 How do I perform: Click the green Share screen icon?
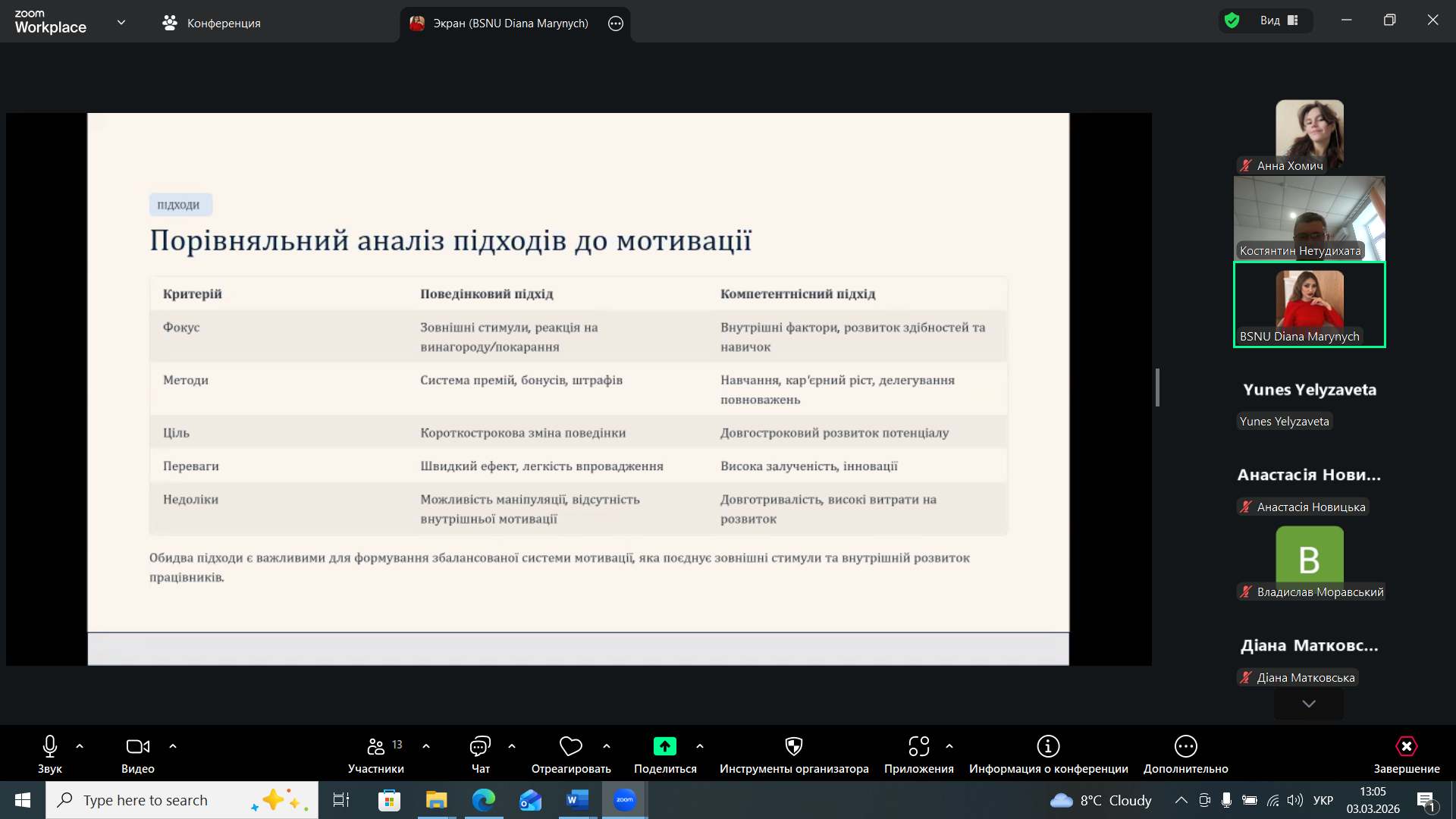click(x=665, y=747)
